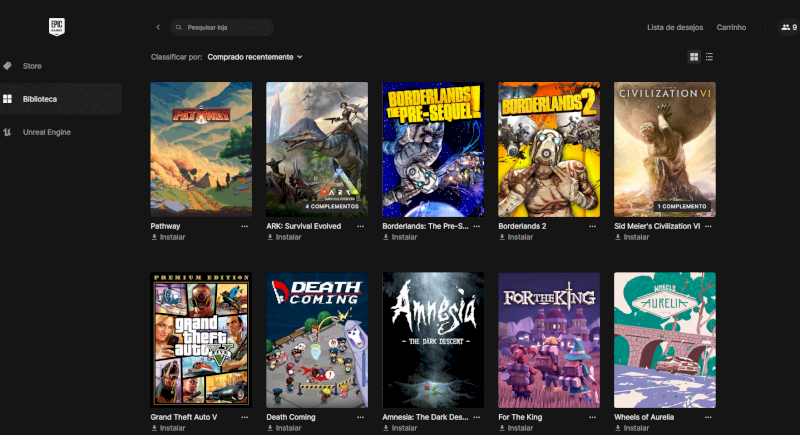Open Lista de desejos link
This screenshot has width=800, height=435.
[675, 27]
